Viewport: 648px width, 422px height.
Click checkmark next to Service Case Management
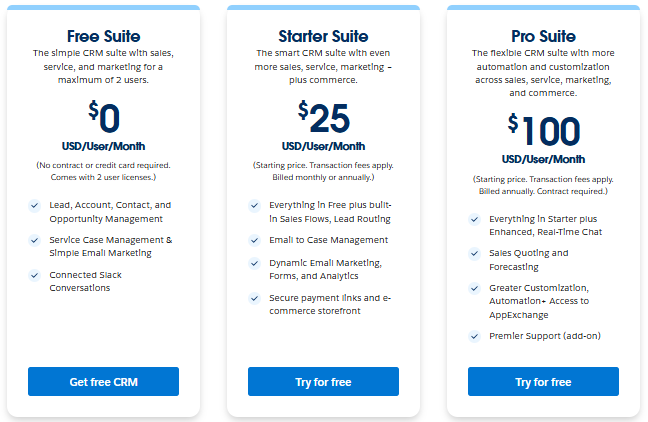pyautogui.click(x=35, y=240)
